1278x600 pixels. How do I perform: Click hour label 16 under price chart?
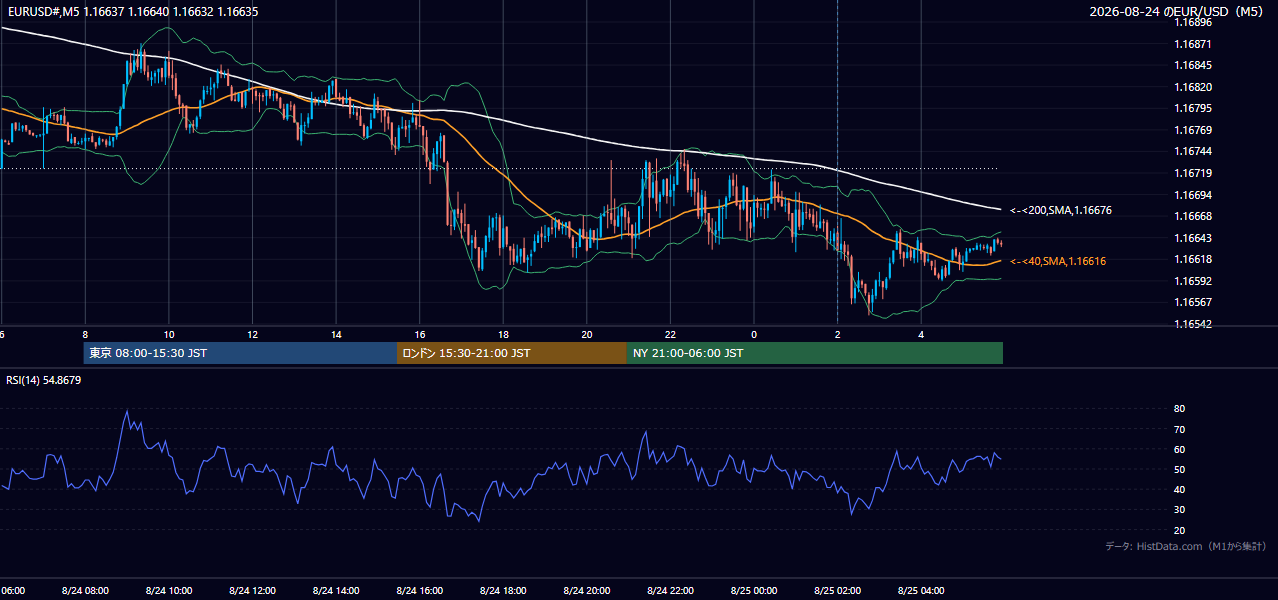(x=419, y=334)
